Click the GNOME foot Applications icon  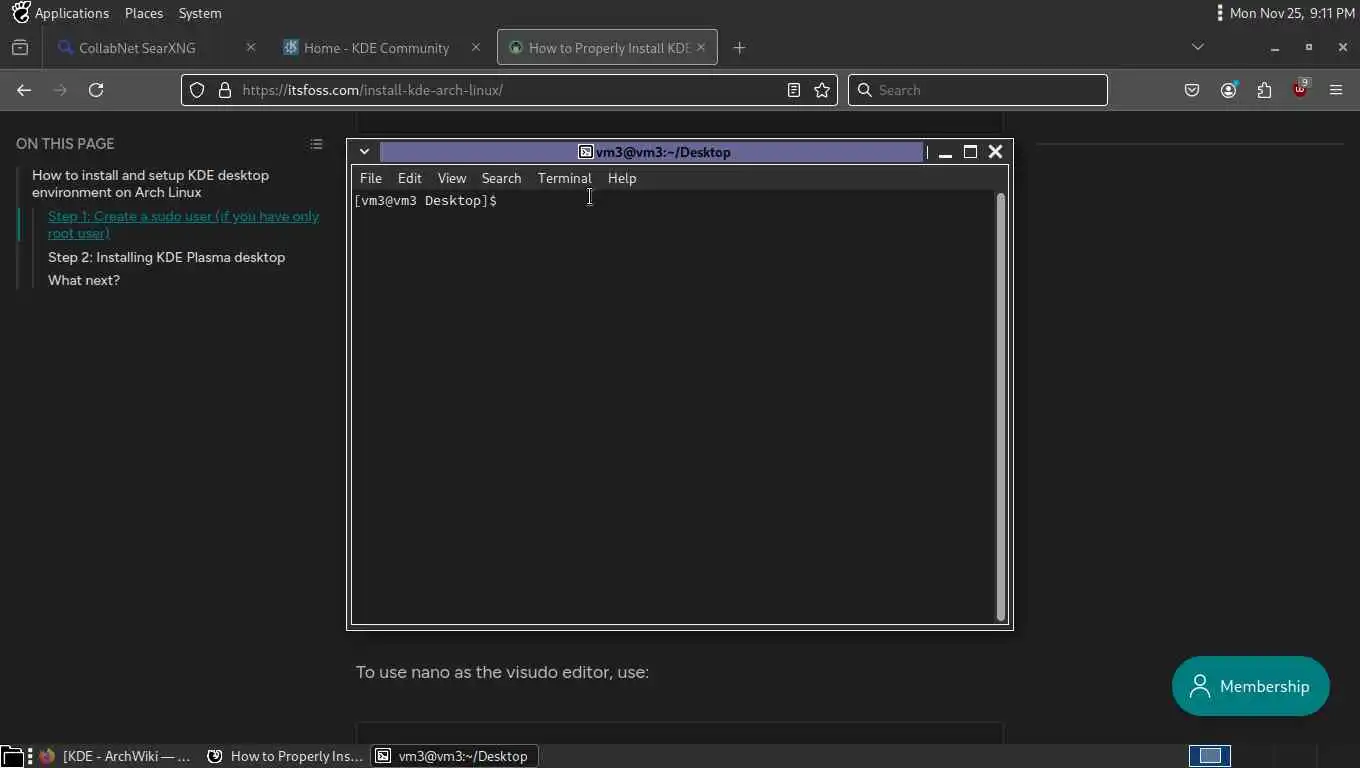click(20, 13)
